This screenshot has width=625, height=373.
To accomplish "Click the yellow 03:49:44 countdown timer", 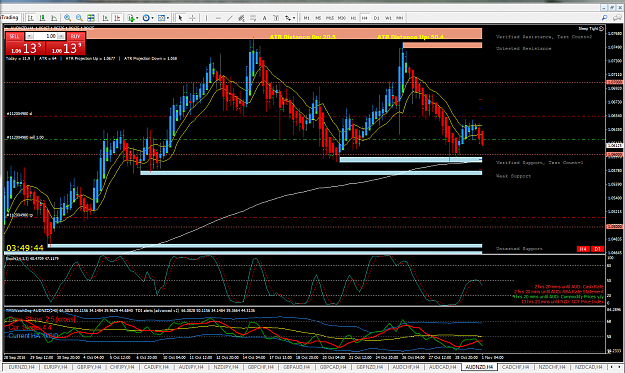I will pos(25,248).
